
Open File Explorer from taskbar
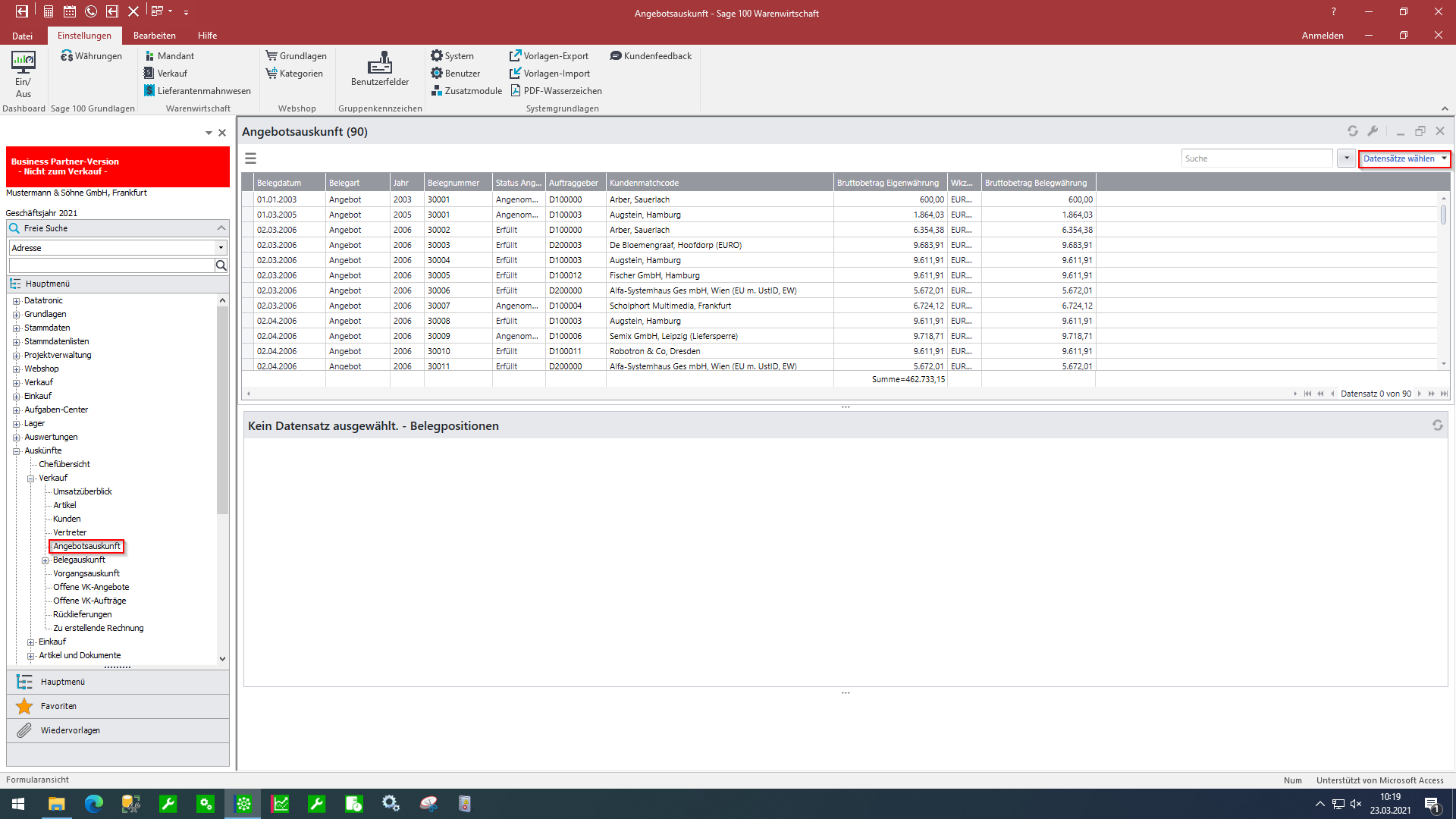tap(57, 804)
